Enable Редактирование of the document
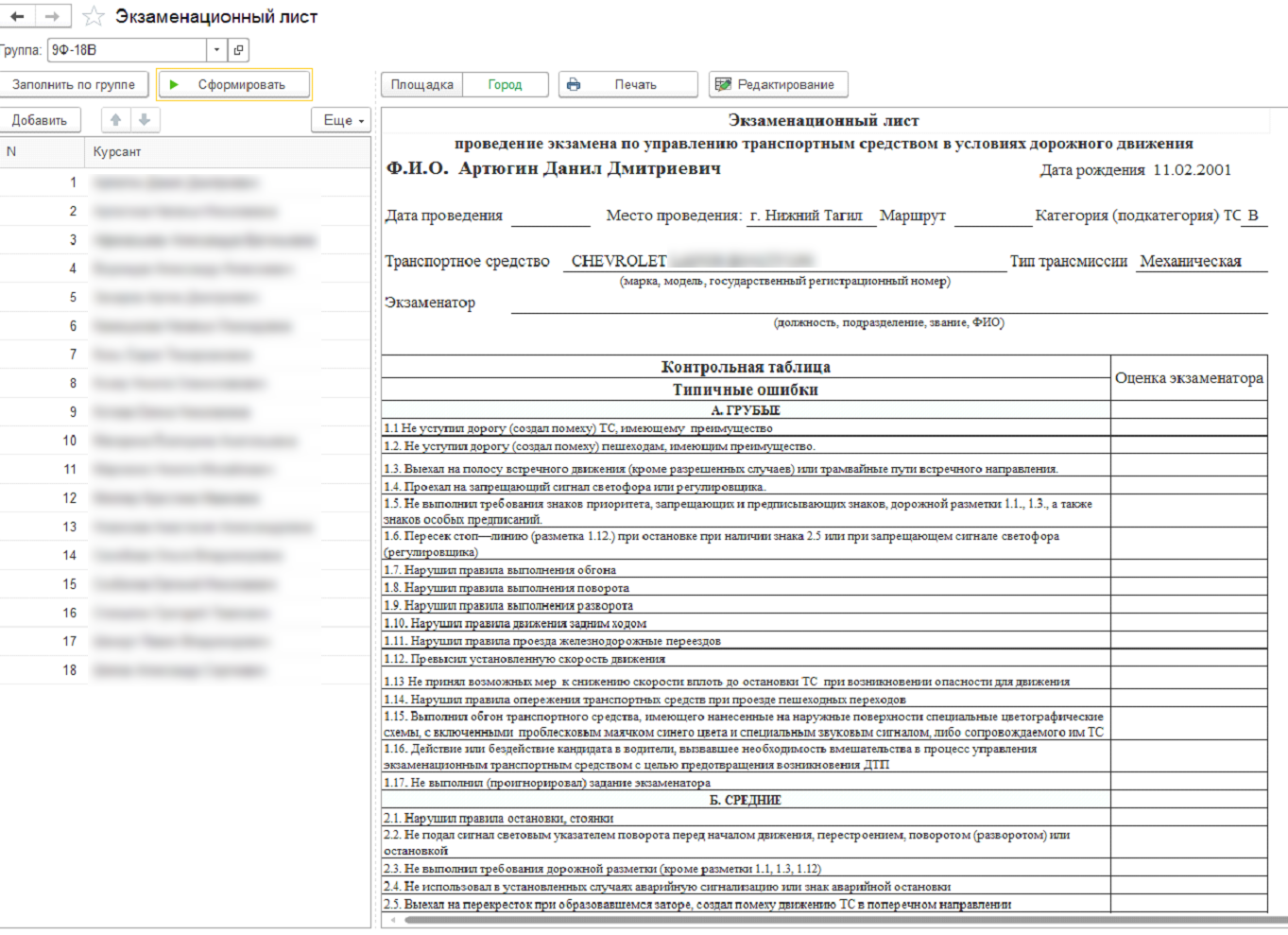 [779, 84]
